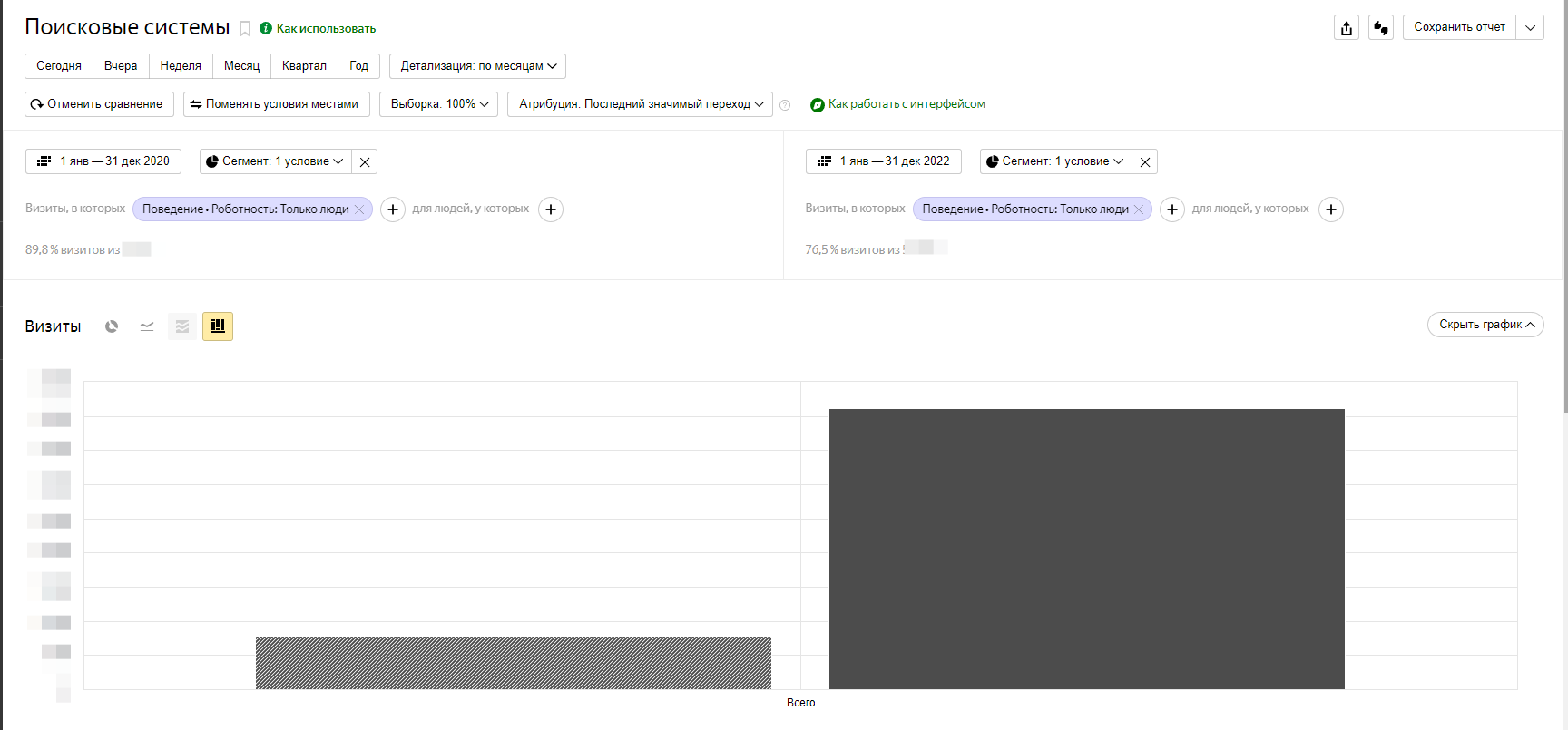1568x730 pixels.
Task: Click the export/share report icon
Action: [x=1347, y=28]
